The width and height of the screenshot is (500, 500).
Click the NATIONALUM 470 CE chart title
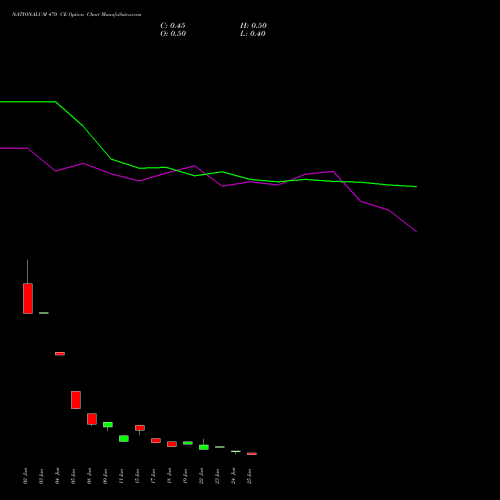click(x=77, y=15)
